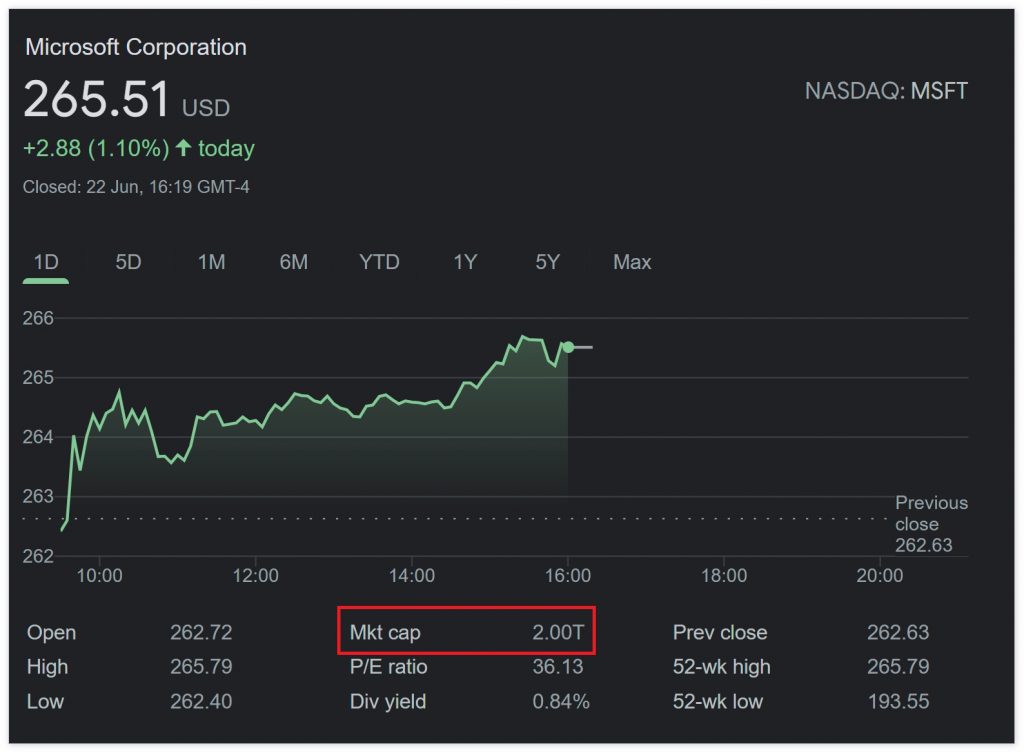Click the 265.51 stock price

point(96,101)
